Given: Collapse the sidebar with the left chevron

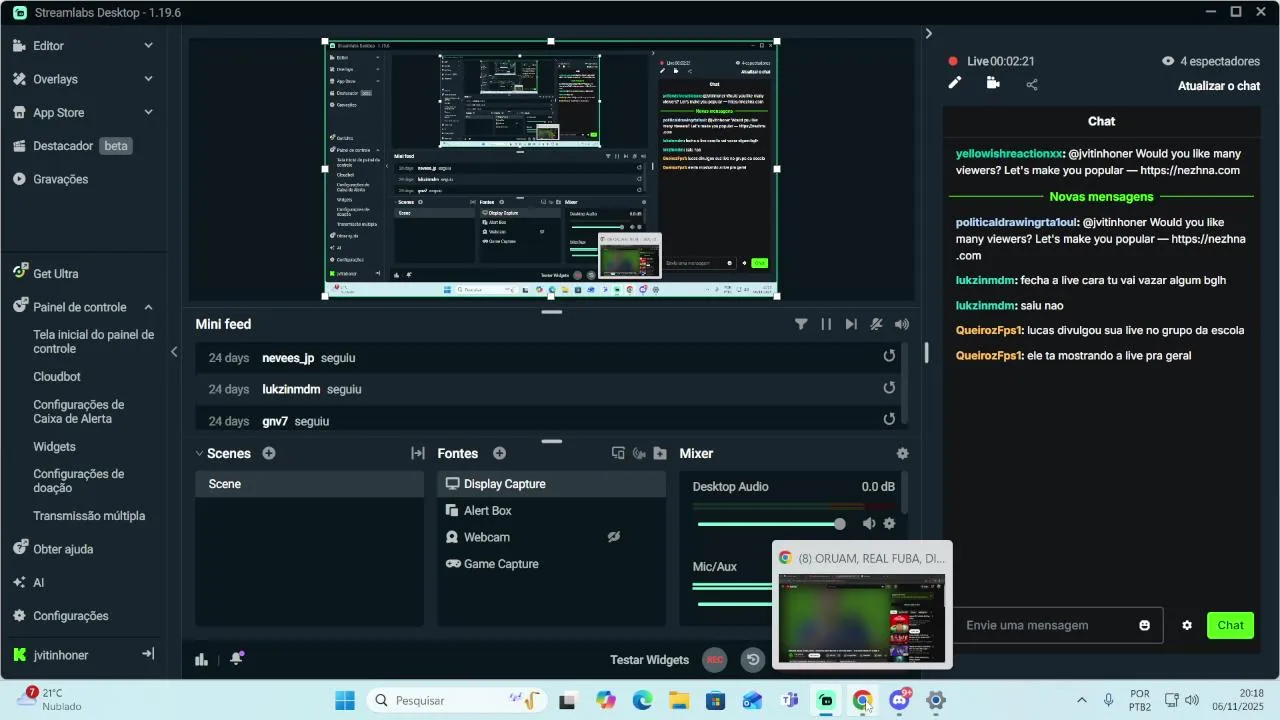Looking at the screenshot, I should click(174, 352).
